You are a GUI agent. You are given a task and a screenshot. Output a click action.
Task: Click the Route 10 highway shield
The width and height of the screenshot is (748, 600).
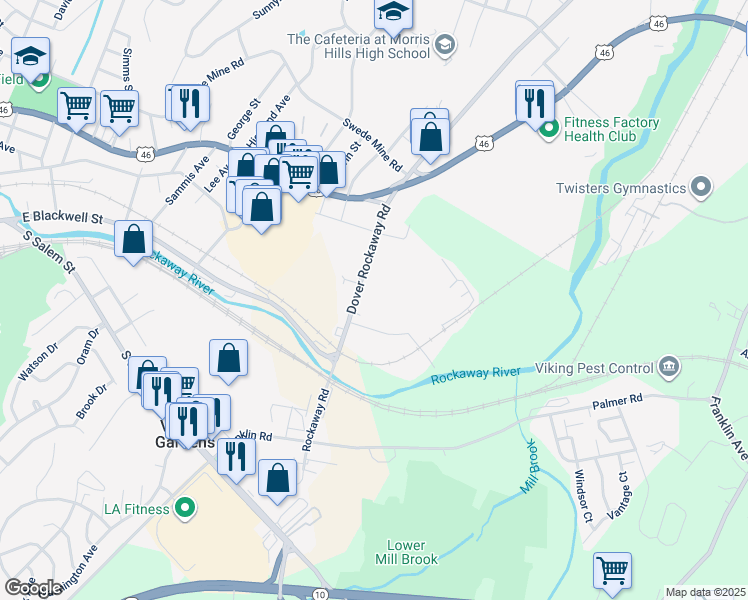coord(318,594)
